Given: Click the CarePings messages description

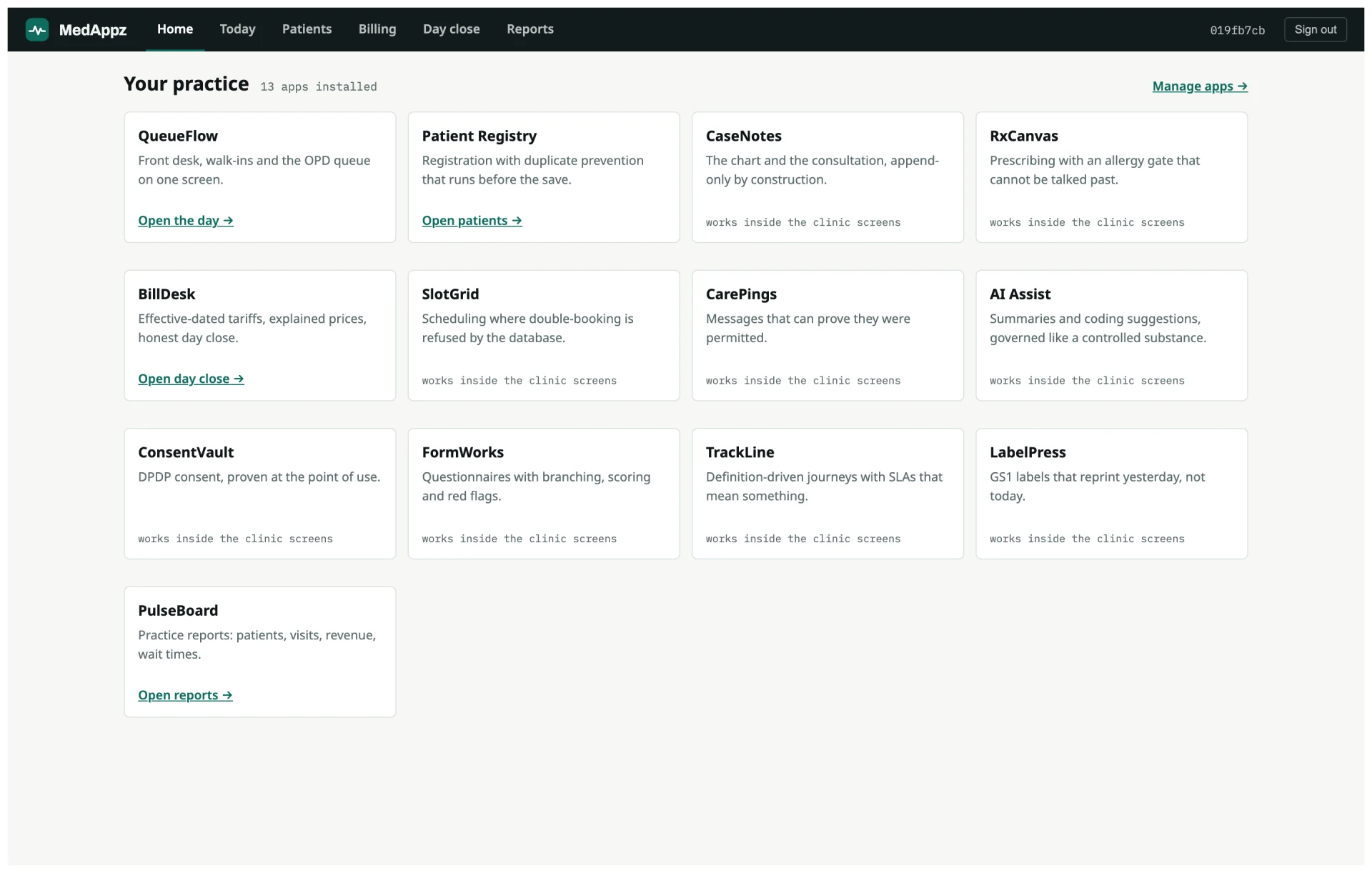Looking at the screenshot, I should [808, 329].
